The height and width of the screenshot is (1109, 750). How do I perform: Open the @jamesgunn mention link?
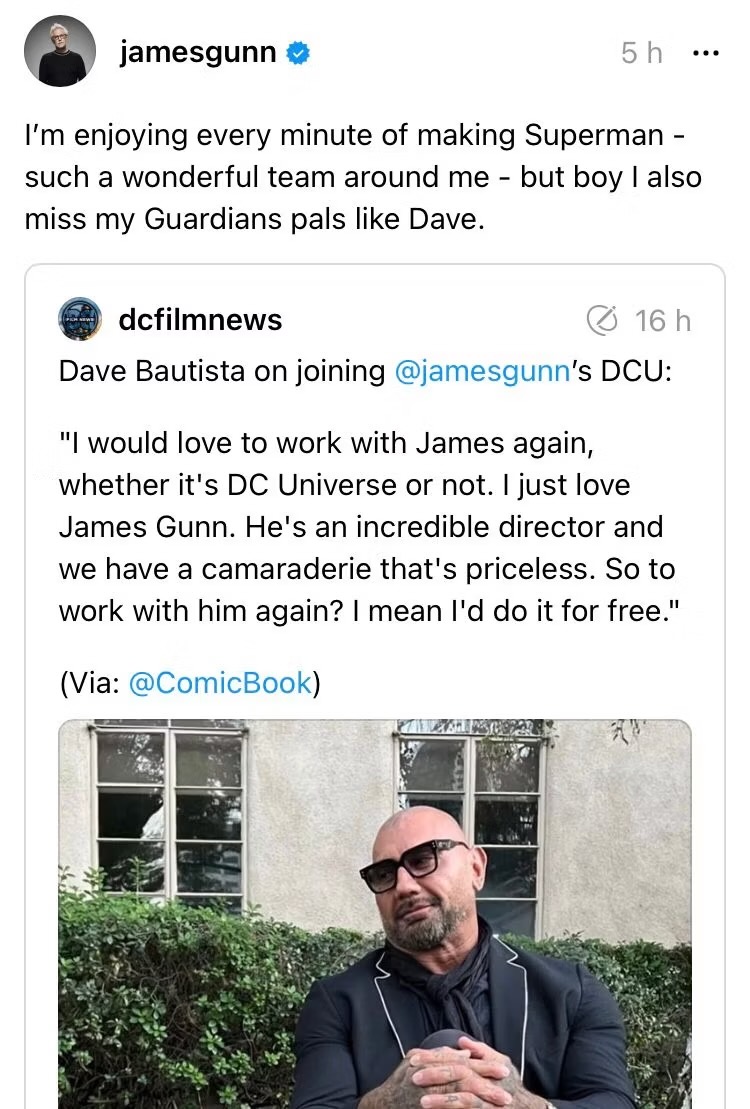(x=481, y=371)
